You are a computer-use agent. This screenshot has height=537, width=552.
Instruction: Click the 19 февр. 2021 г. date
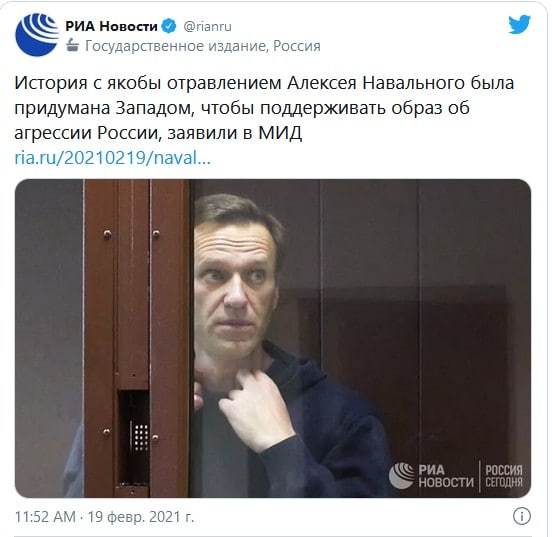point(141,517)
